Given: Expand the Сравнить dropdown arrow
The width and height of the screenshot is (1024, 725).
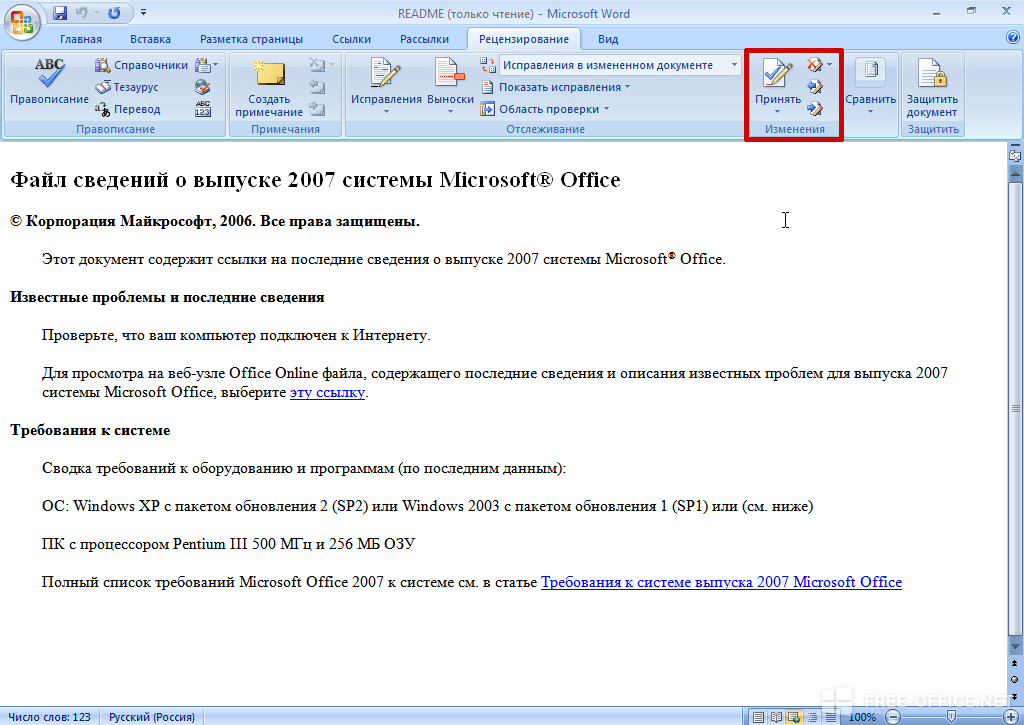Looking at the screenshot, I should tap(871, 112).
